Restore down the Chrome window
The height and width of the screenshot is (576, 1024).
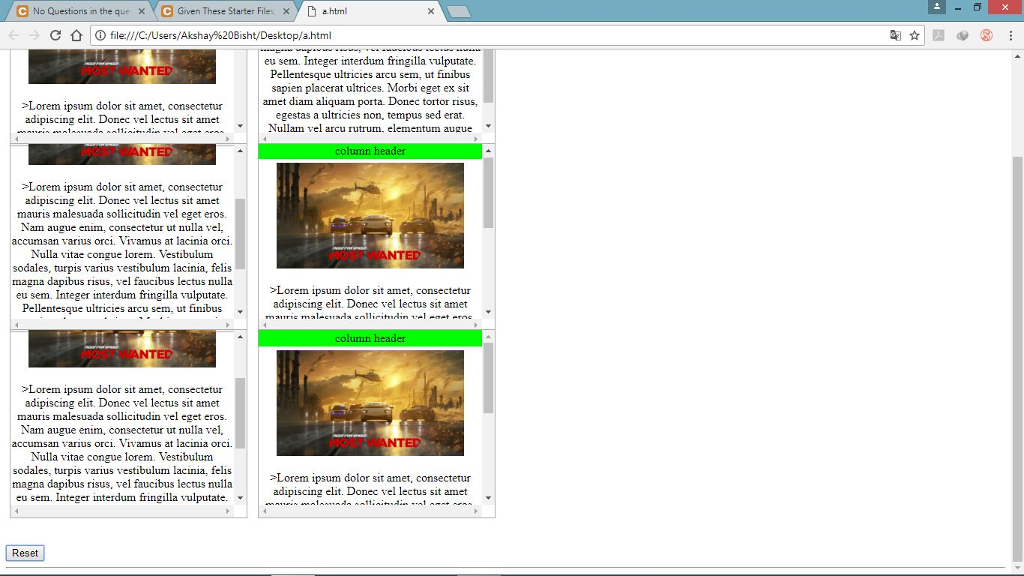pos(977,7)
